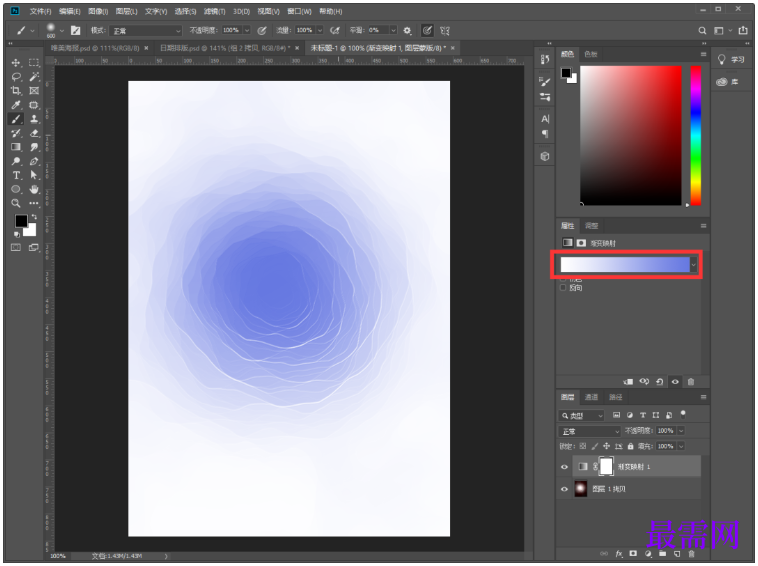Switch to the 通道 tab
Screen dimensions: 758x566
click(592, 397)
